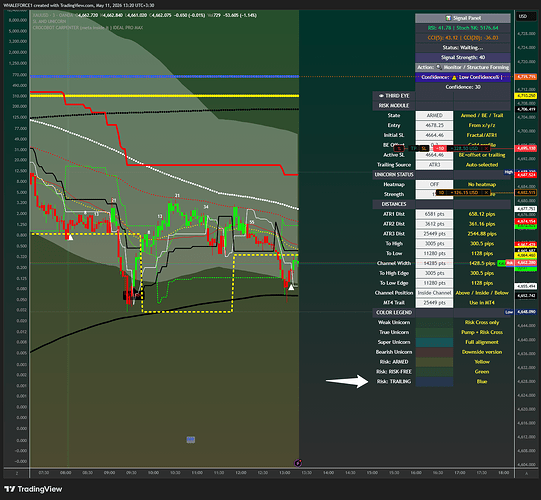Click the THIRD EYE section header
The height and width of the screenshot is (500, 541).
[394, 96]
